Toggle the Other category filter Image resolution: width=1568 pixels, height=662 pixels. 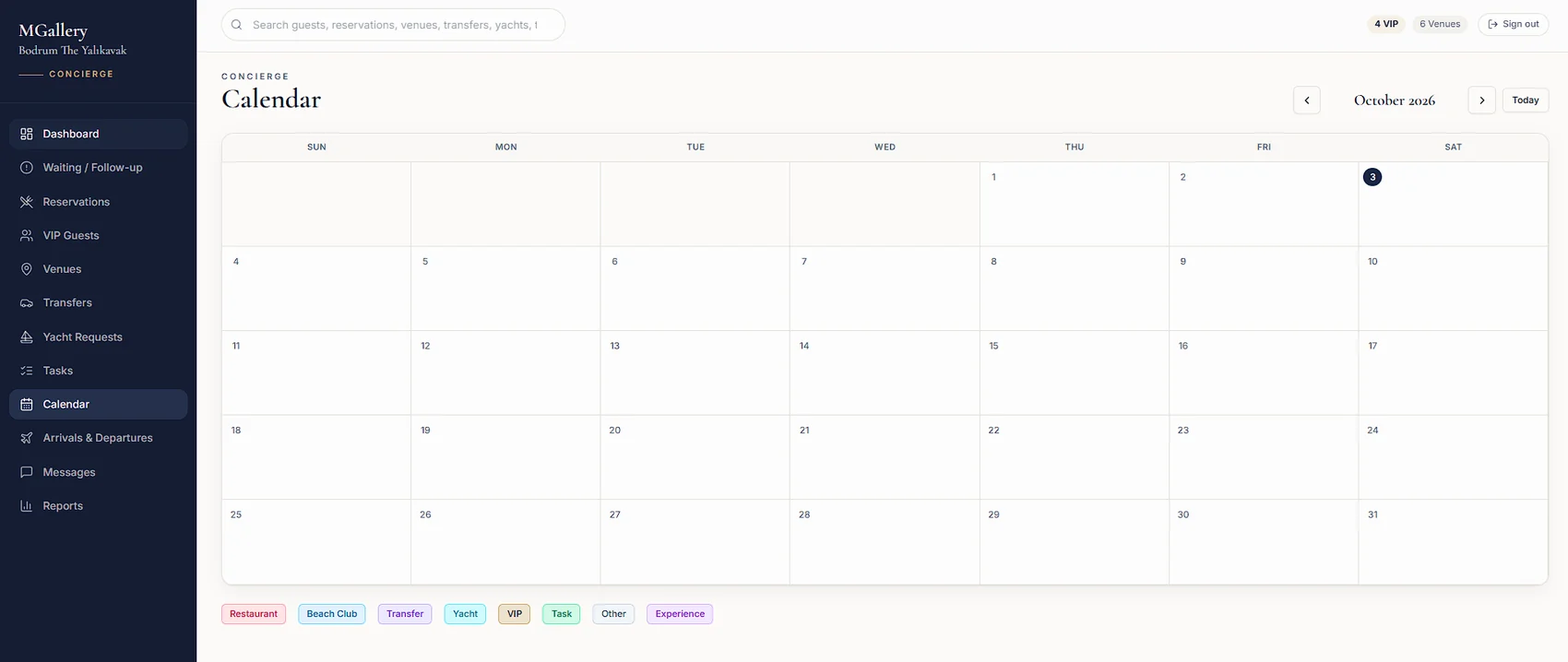614,614
